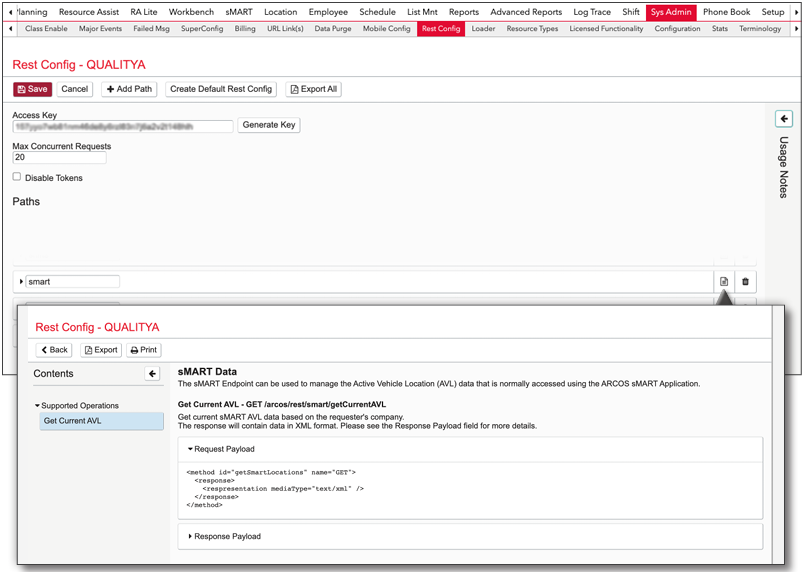Image resolution: width=806 pixels, height=572 pixels.
Task: Click Add Path button
Action: pyautogui.click(x=129, y=89)
